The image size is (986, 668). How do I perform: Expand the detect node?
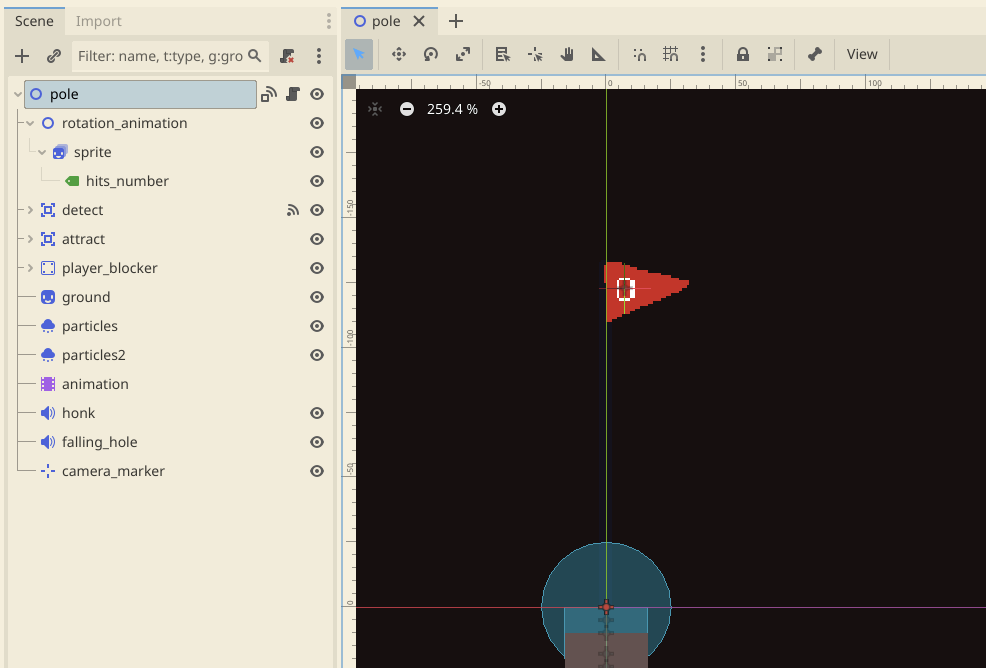30,210
